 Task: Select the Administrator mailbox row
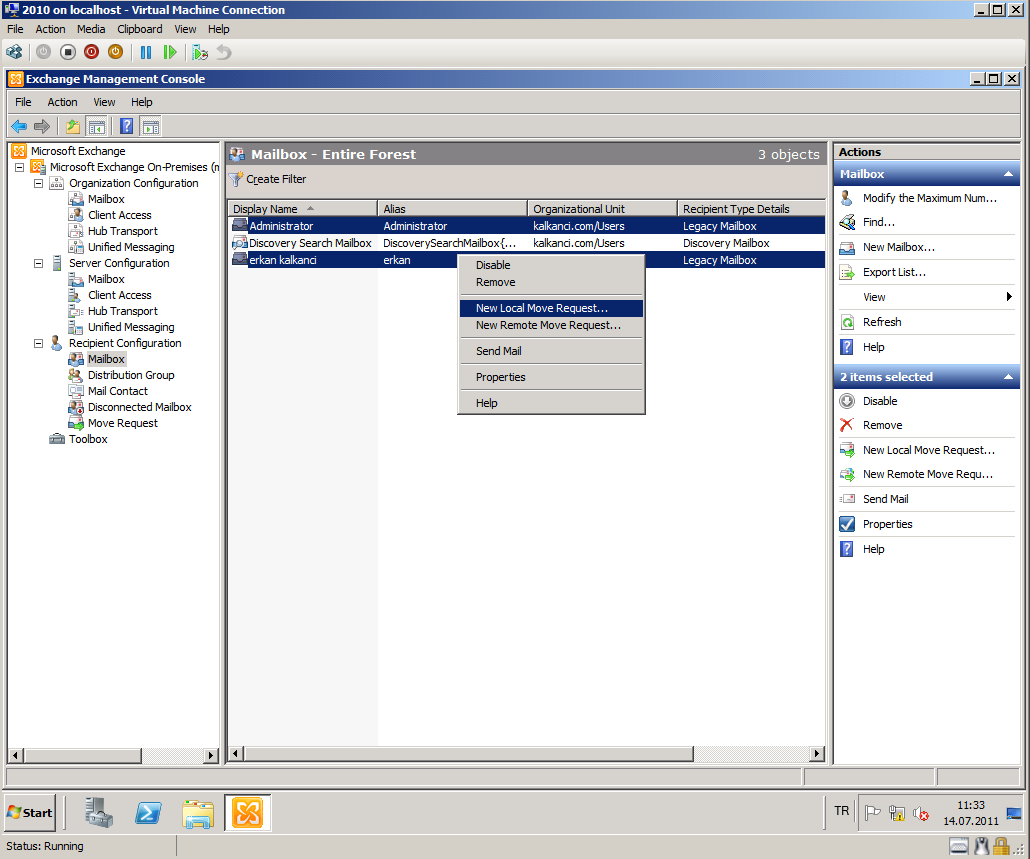point(527,226)
